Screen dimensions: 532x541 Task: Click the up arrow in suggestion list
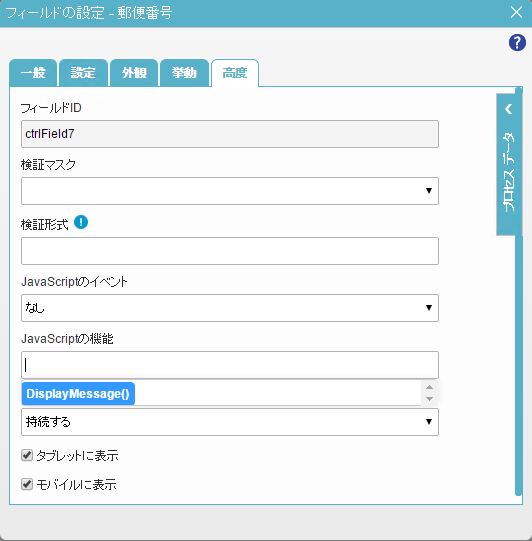tap(429, 387)
